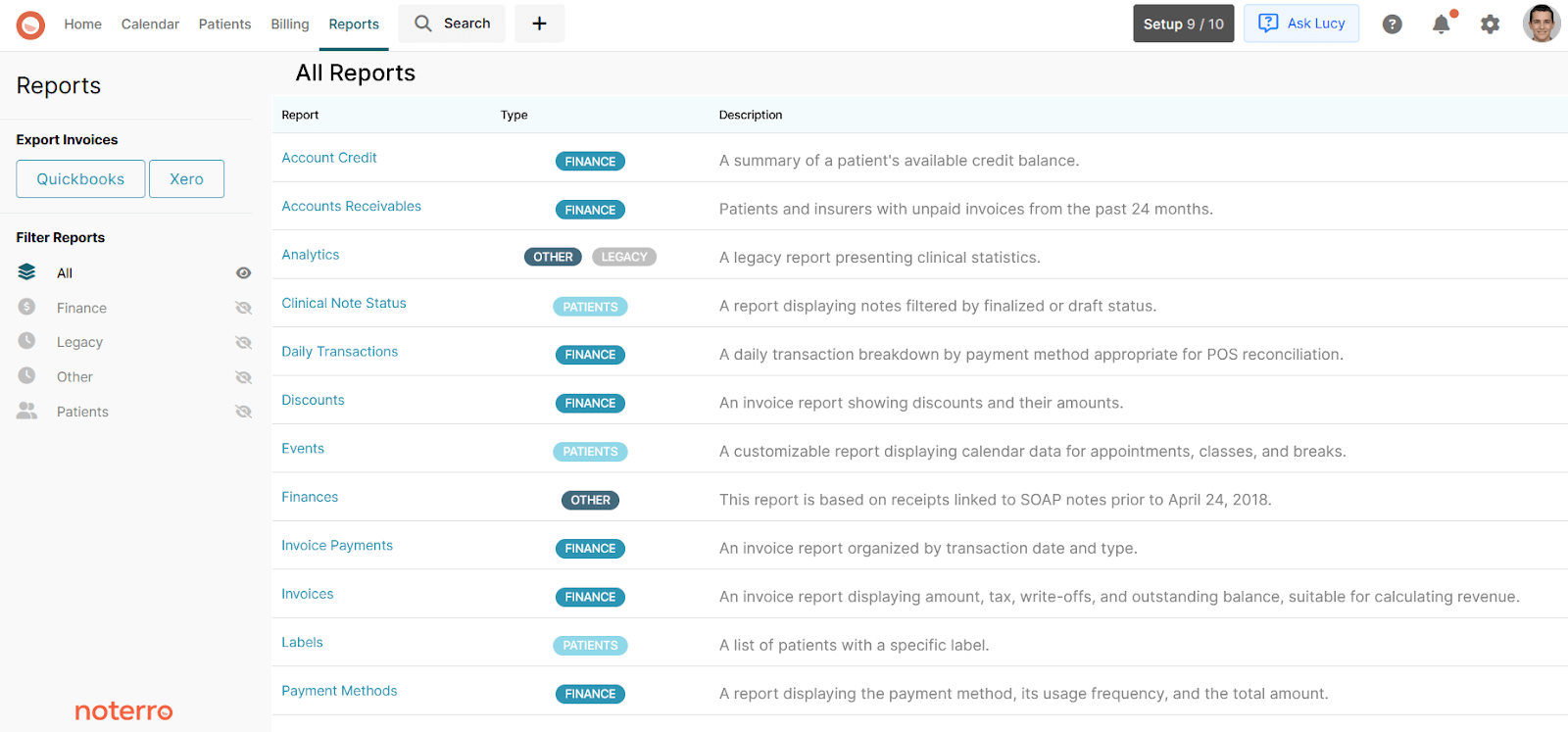
Task: Click the magnifier icon in Search
Action: click(423, 24)
